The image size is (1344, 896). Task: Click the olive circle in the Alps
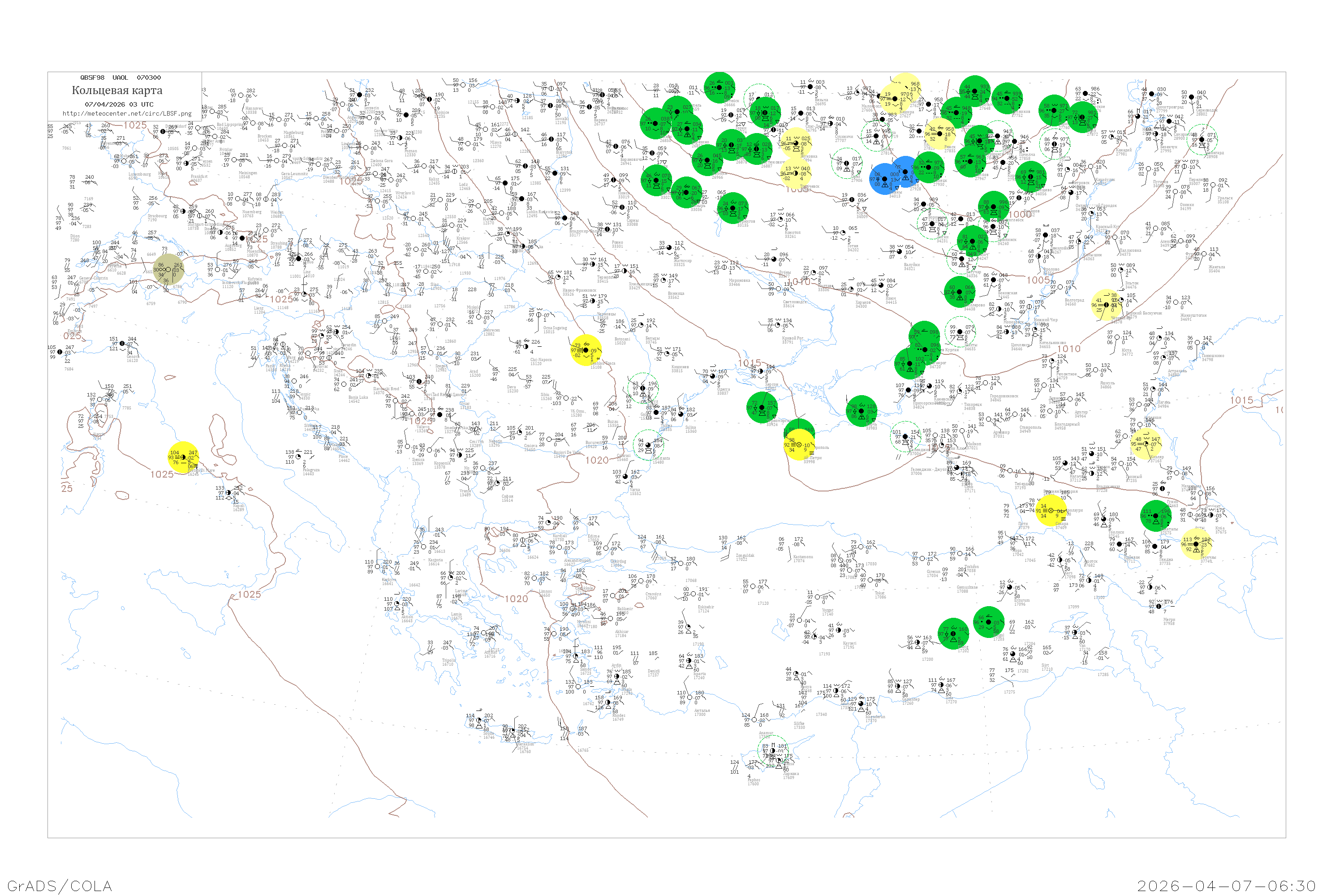coord(168,269)
